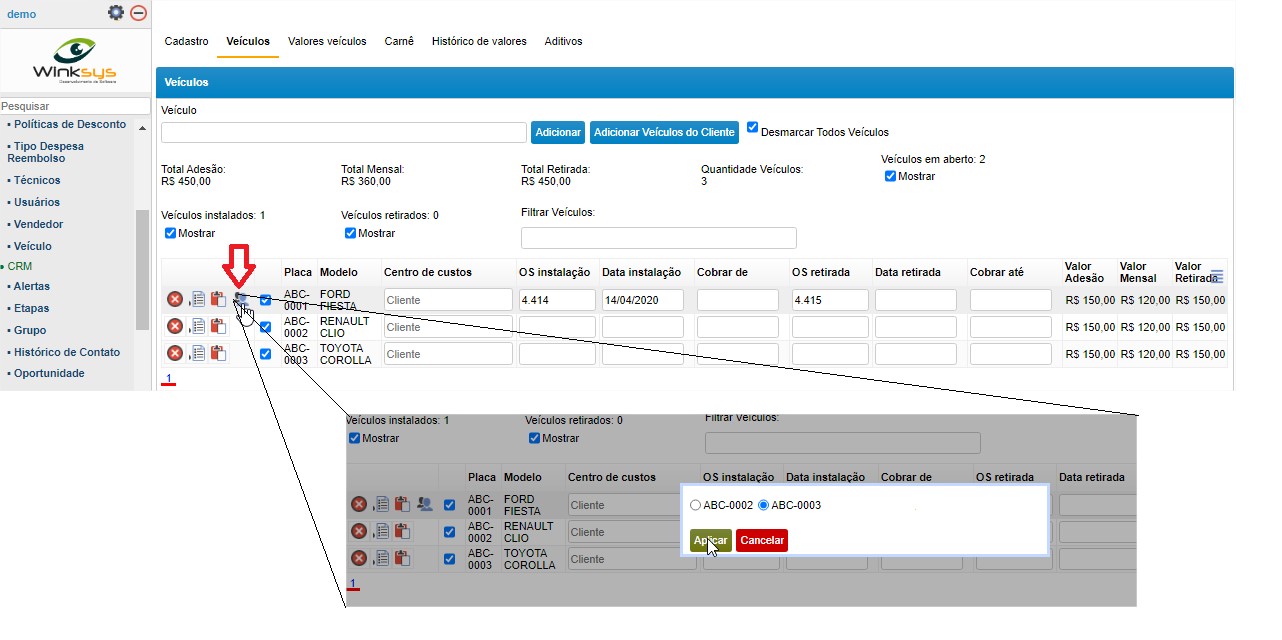The height and width of the screenshot is (640, 1282).
Task: Click the people swap icon on upper ABC-0001 row
Action: 241,298
